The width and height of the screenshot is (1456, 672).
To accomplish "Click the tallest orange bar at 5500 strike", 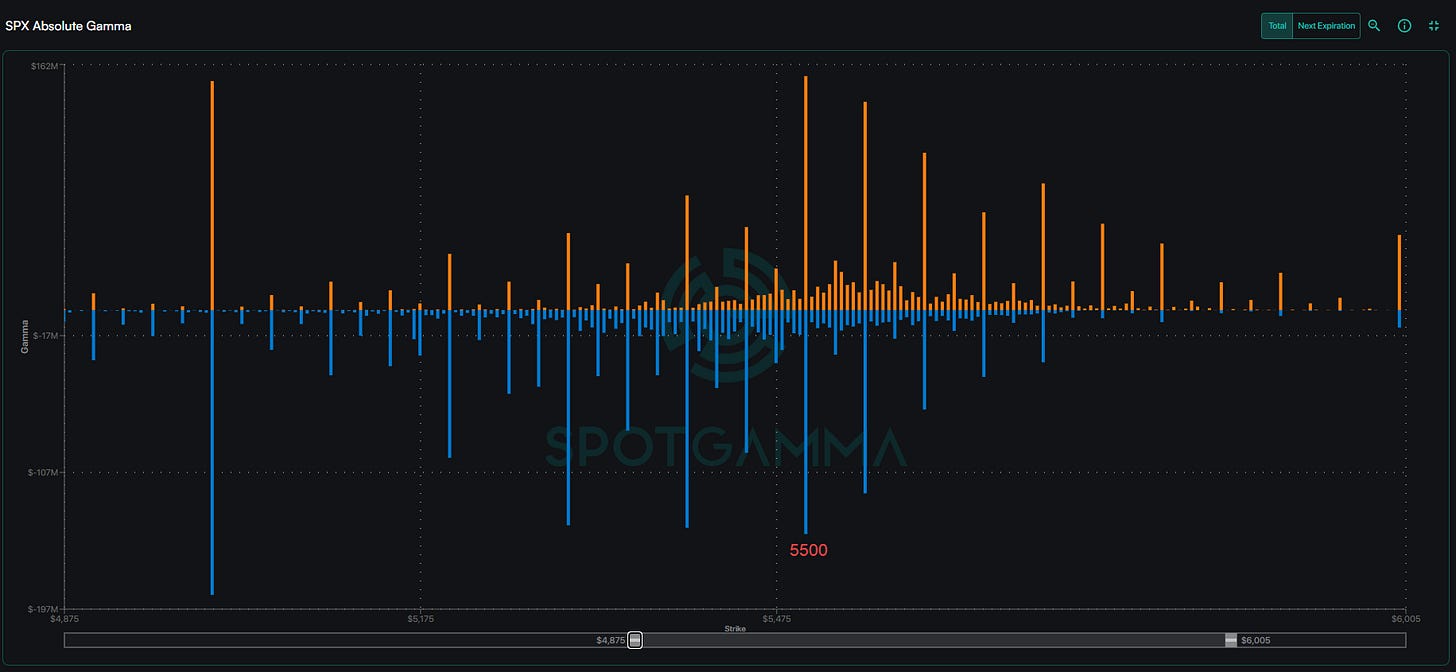I will click(x=805, y=190).
